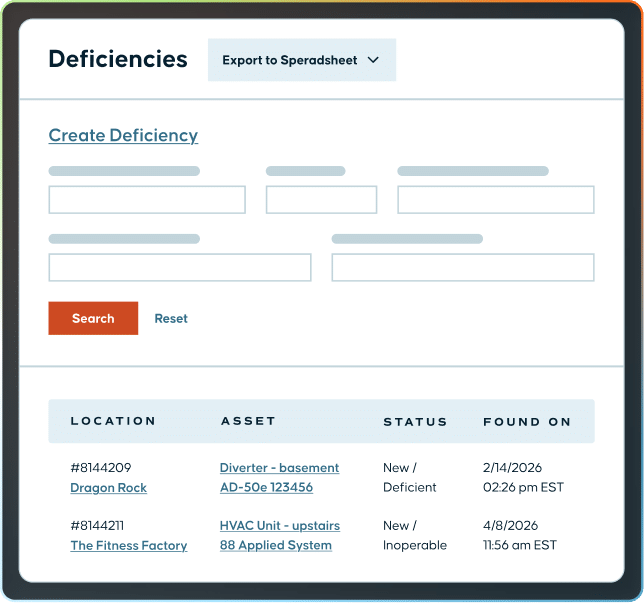Click the AD-50e 123456 asset link
This screenshot has width=644, height=603.
(x=266, y=488)
